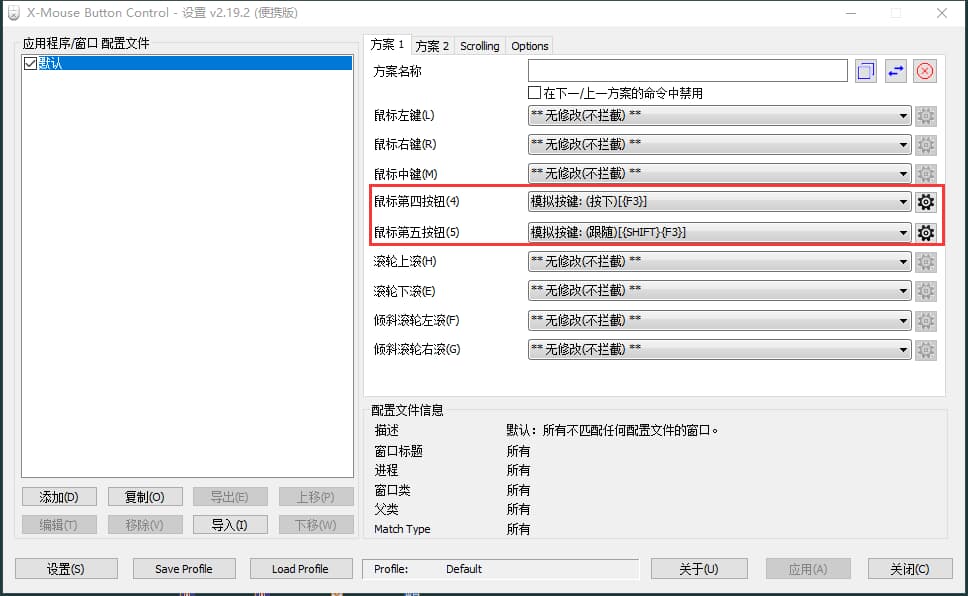Open the 鼠标第四按钮(4) action dropdown
This screenshot has width=968, height=596.
[x=719, y=201]
